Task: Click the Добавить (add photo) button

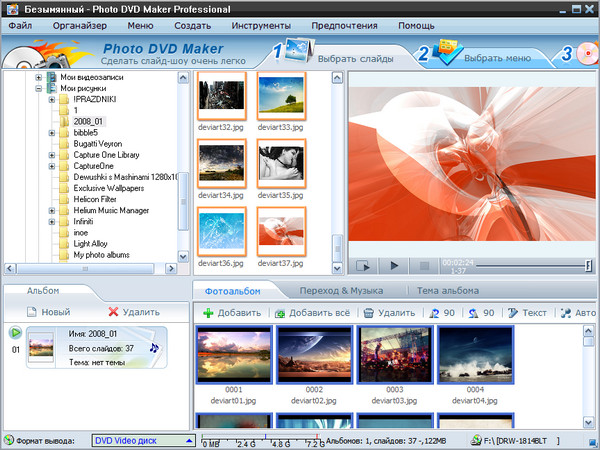Action: click(231, 313)
